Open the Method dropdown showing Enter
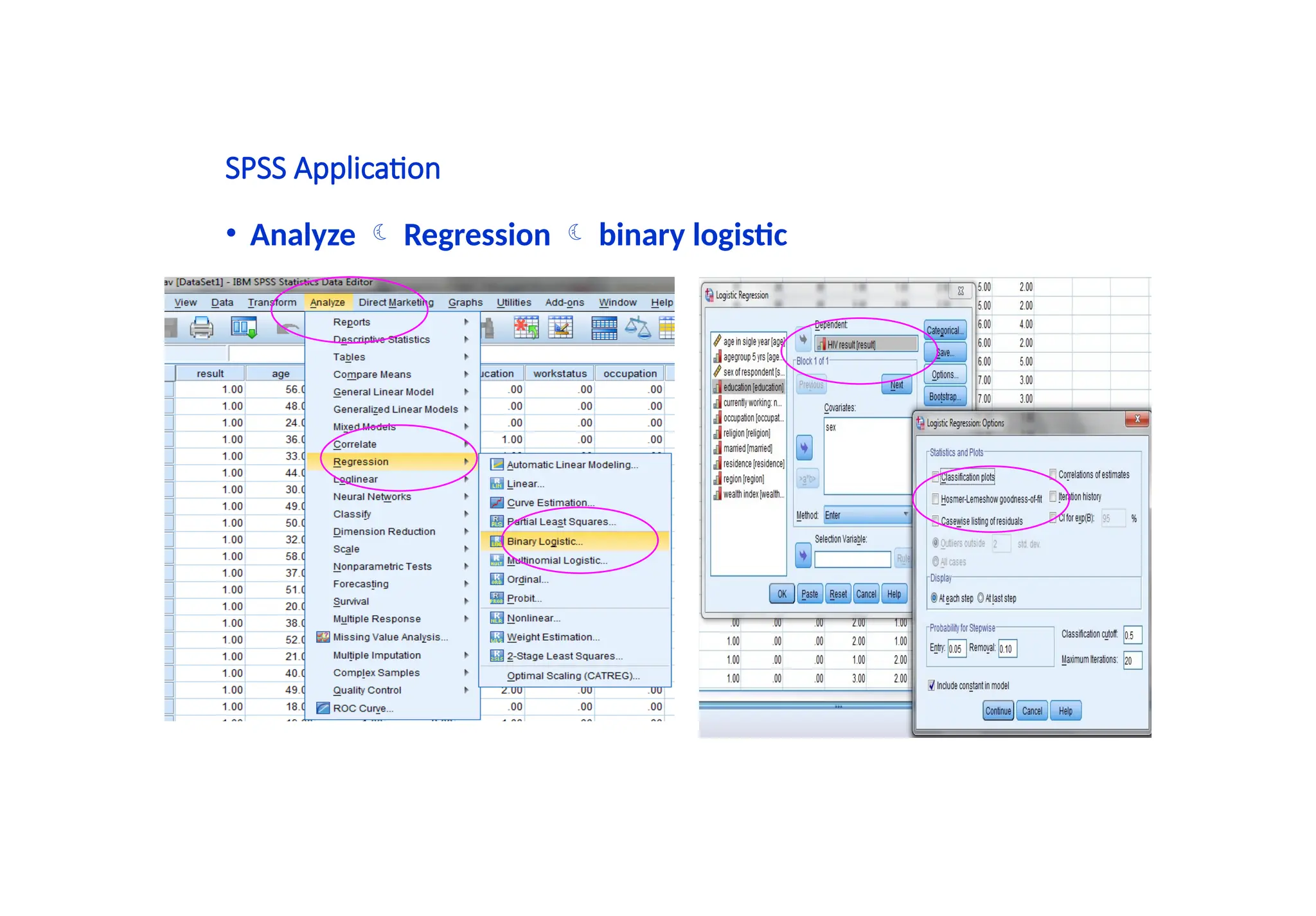Viewport: 1316px width, 916px height. 867,515
